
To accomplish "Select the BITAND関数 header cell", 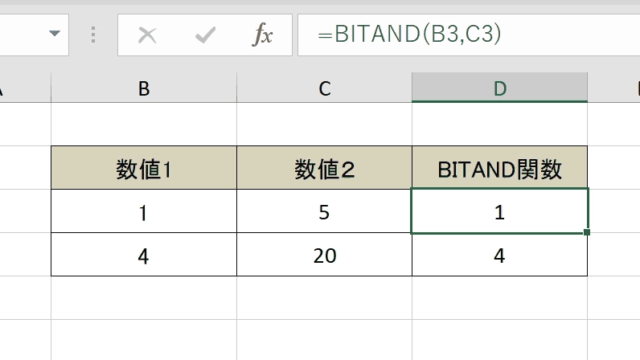I will tap(500, 168).
